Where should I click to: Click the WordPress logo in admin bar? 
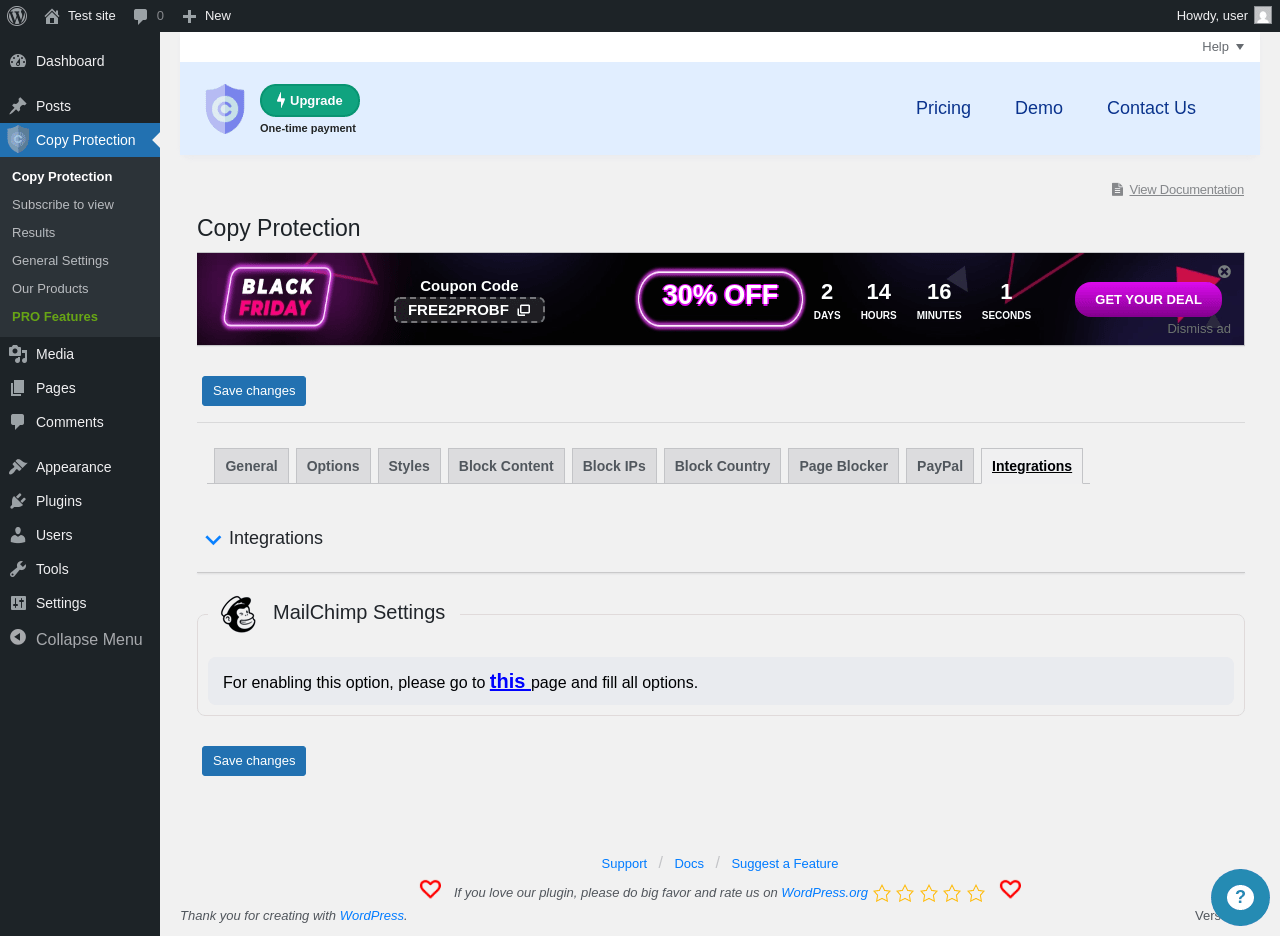click(x=16, y=16)
